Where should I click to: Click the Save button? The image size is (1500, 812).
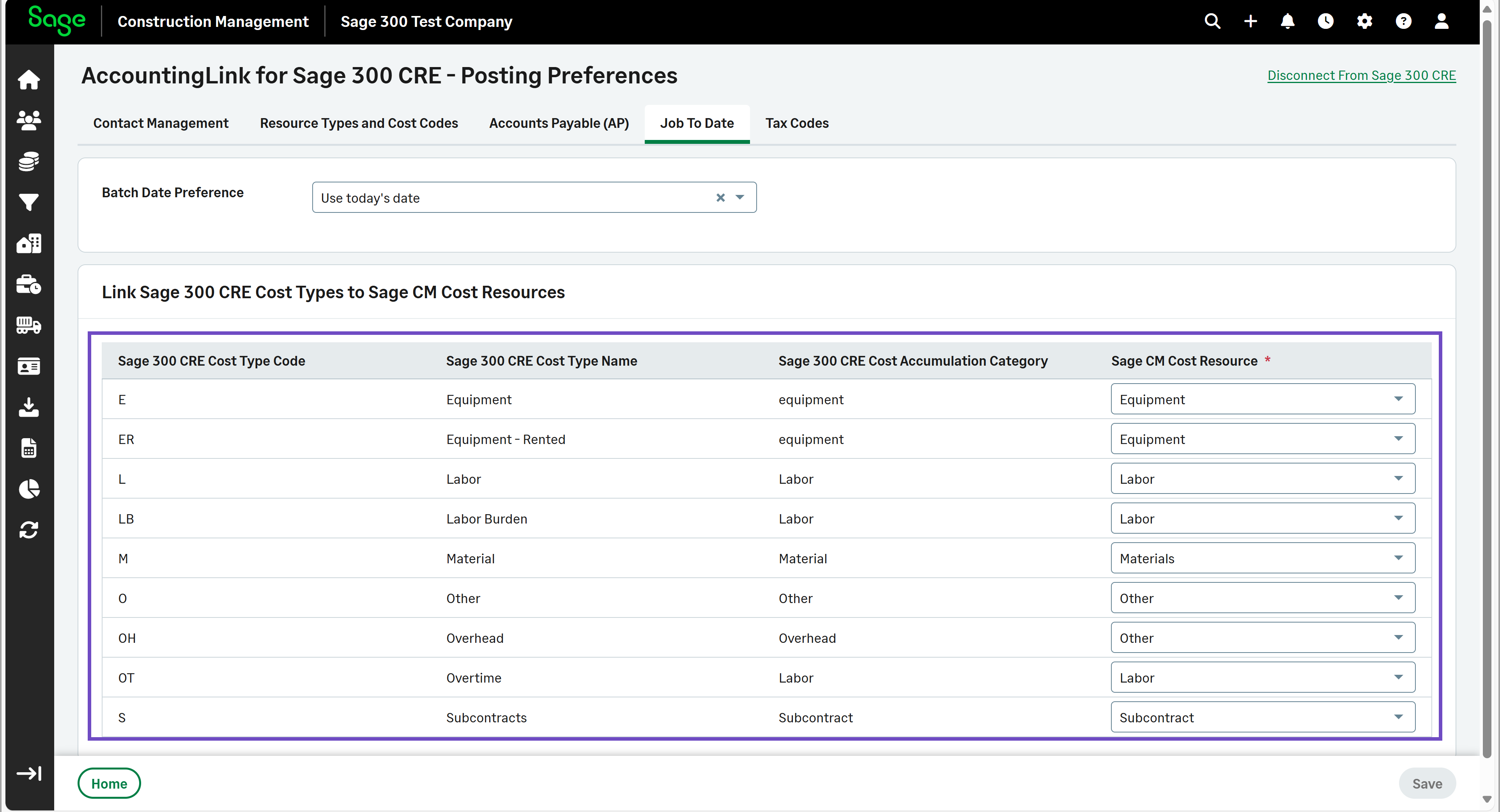click(1427, 784)
